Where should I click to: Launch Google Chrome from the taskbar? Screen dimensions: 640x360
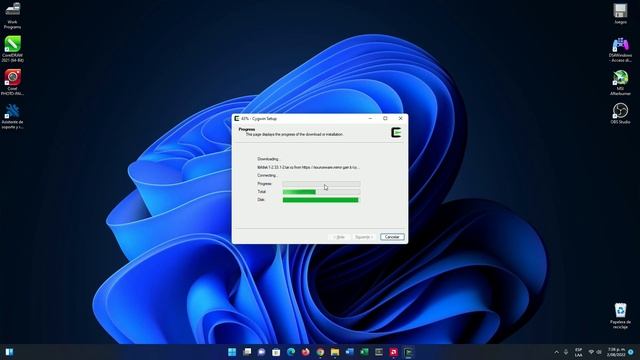point(320,352)
